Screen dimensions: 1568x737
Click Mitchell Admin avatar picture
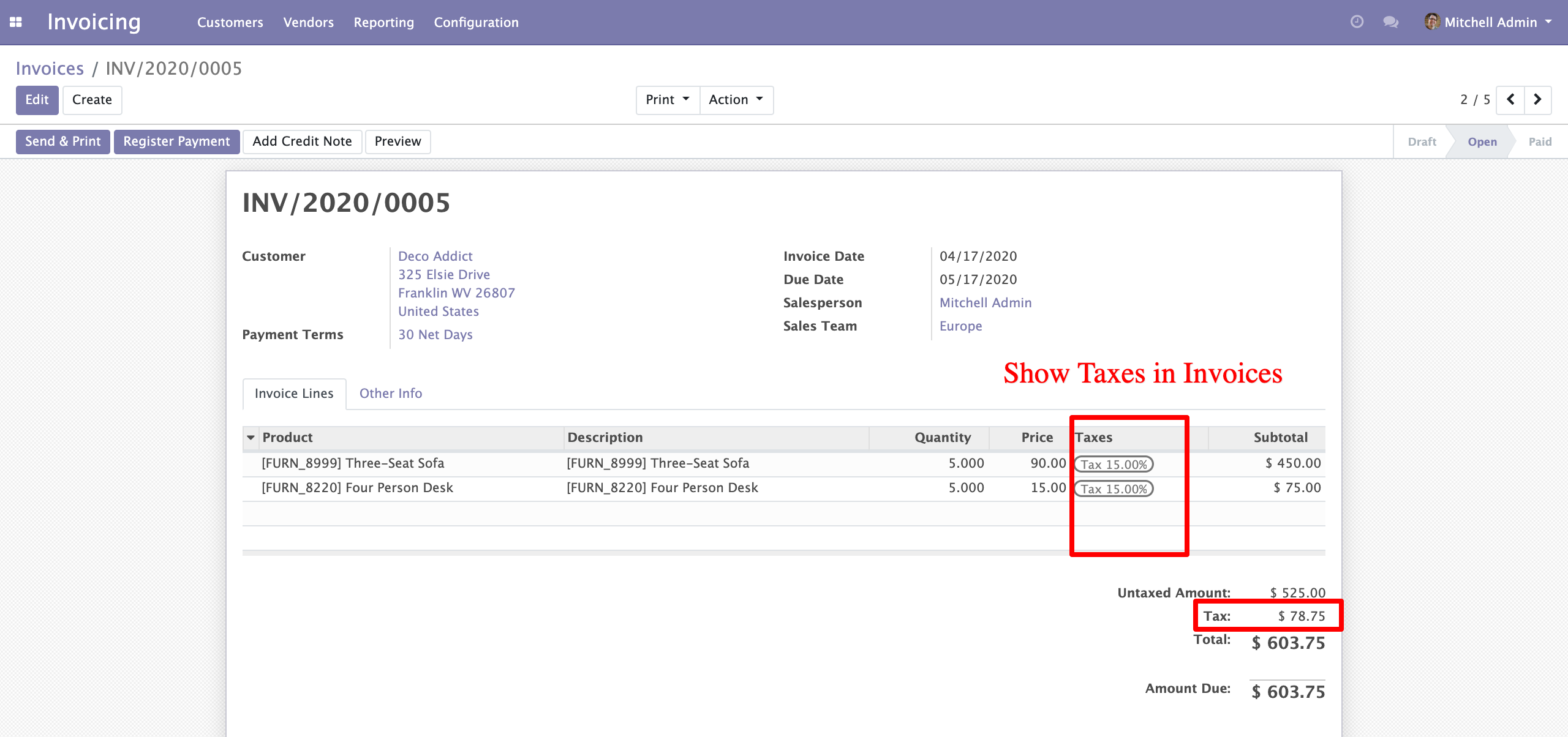click(1431, 22)
